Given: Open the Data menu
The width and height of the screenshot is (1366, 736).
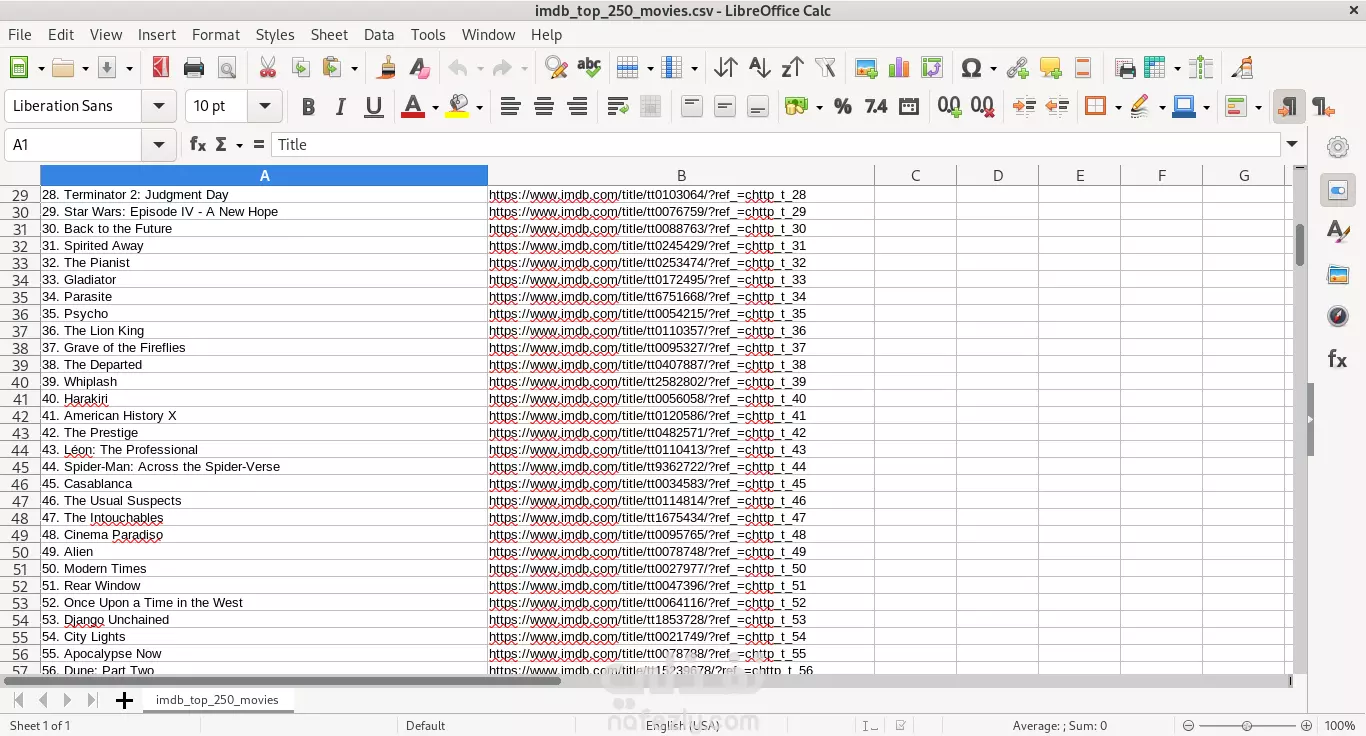Looking at the screenshot, I should click(379, 34).
